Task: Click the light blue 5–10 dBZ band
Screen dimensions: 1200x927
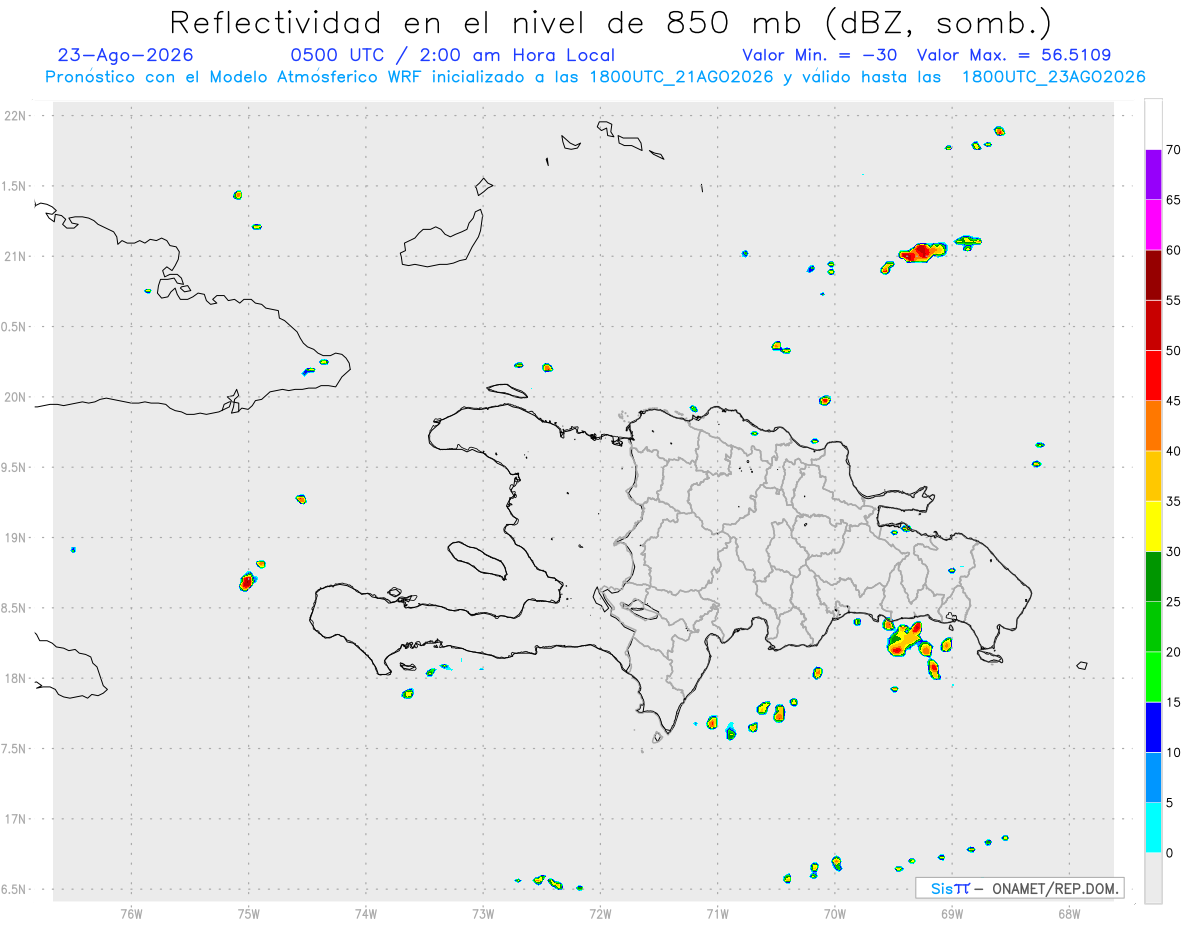Action: (x=1153, y=777)
